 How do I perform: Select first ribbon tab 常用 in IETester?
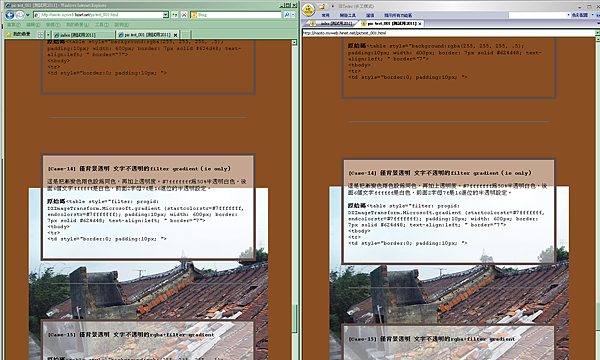click(325, 15)
